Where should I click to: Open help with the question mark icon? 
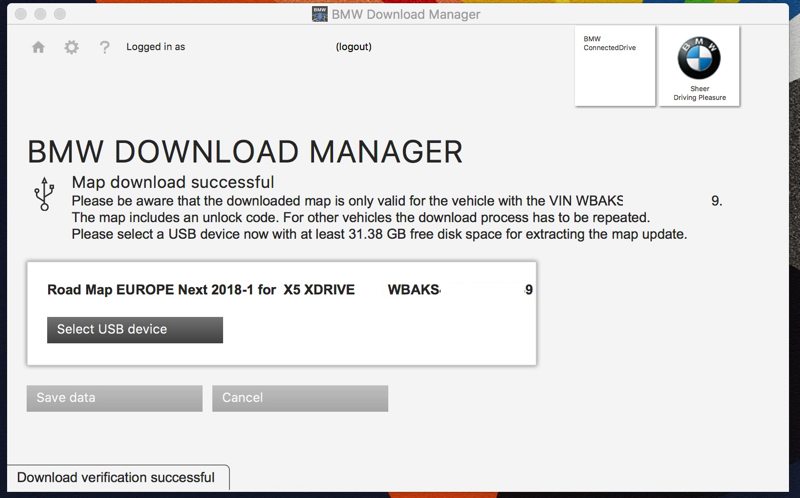pyautogui.click(x=104, y=47)
